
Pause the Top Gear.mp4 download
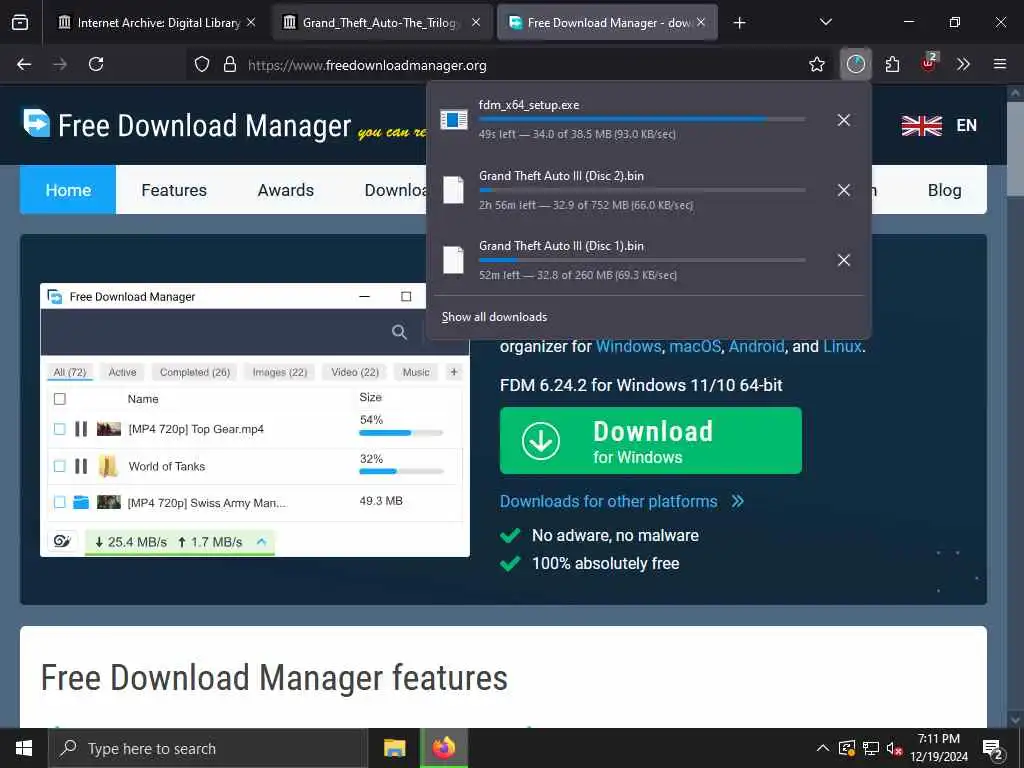pos(81,429)
